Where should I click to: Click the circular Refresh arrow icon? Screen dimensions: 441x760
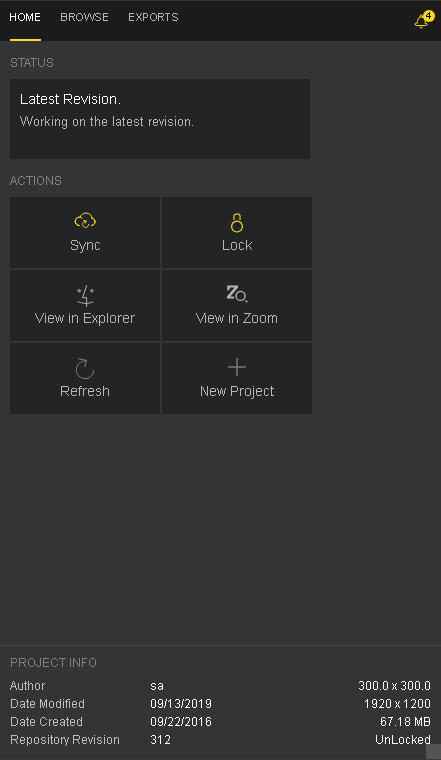[x=85, y=368]
